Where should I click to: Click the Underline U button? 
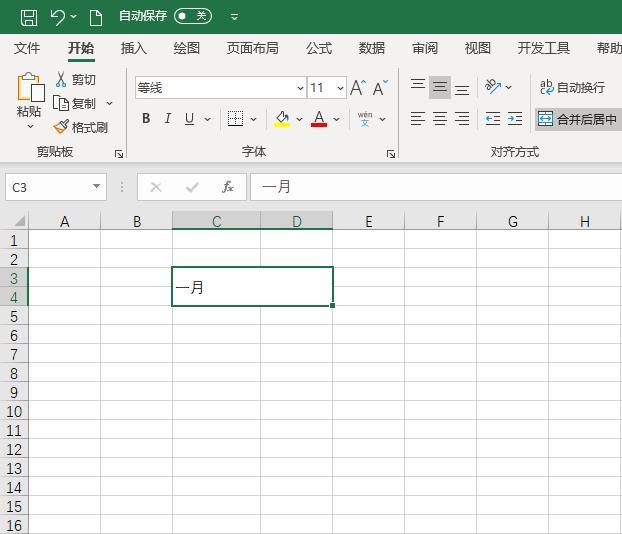189,119
